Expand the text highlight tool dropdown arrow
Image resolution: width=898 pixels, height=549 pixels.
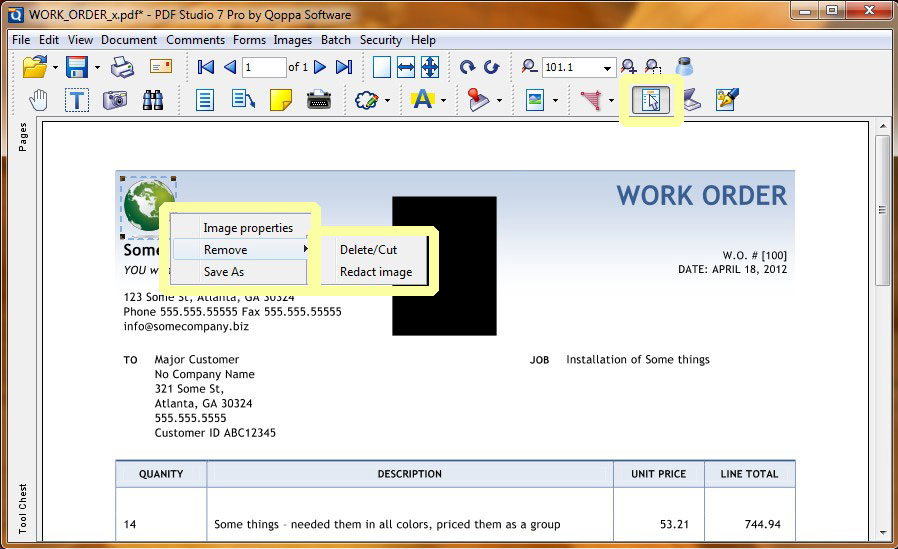[442, 101]
